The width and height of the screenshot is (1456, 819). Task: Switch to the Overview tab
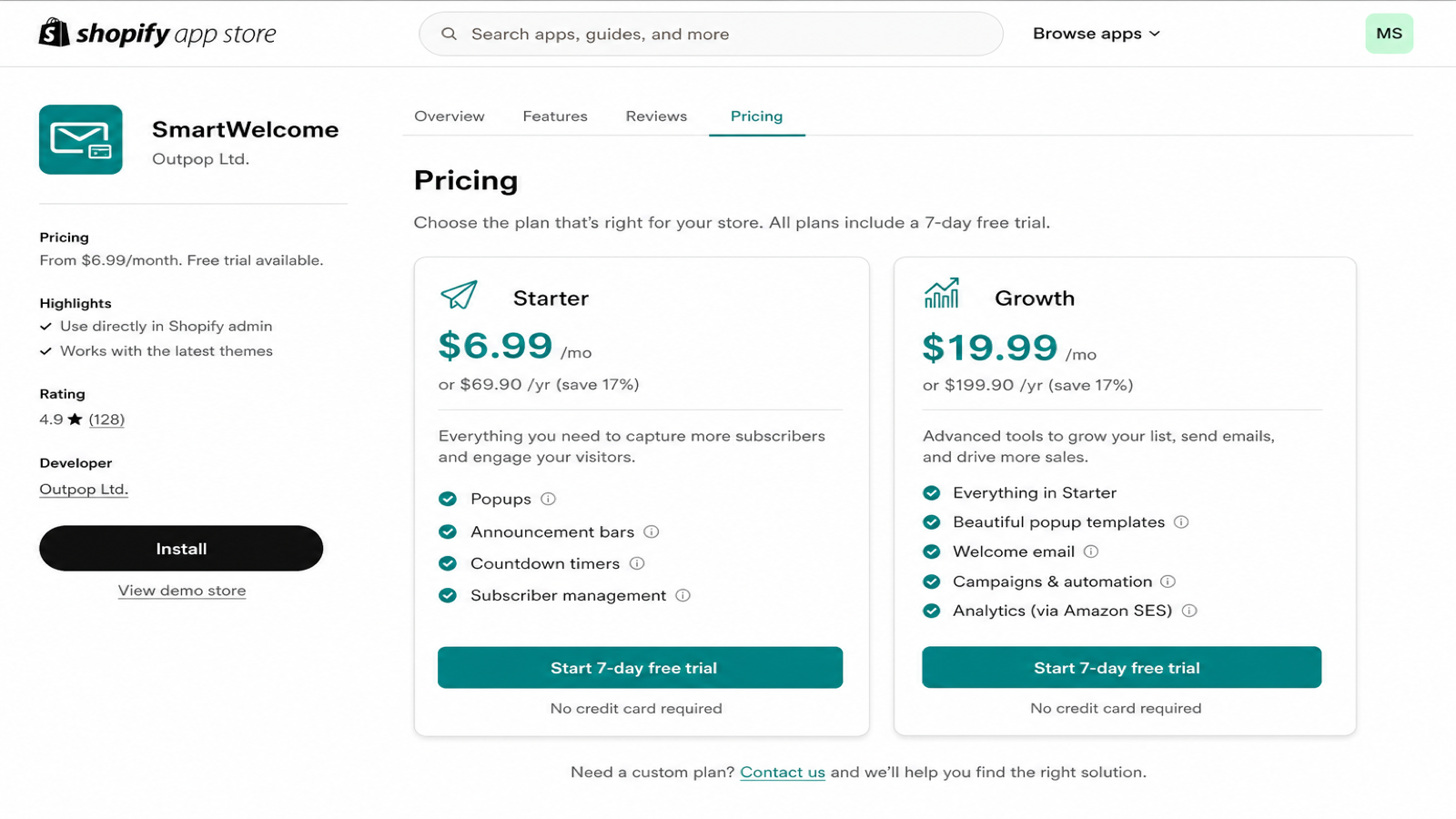pos(450,116)
